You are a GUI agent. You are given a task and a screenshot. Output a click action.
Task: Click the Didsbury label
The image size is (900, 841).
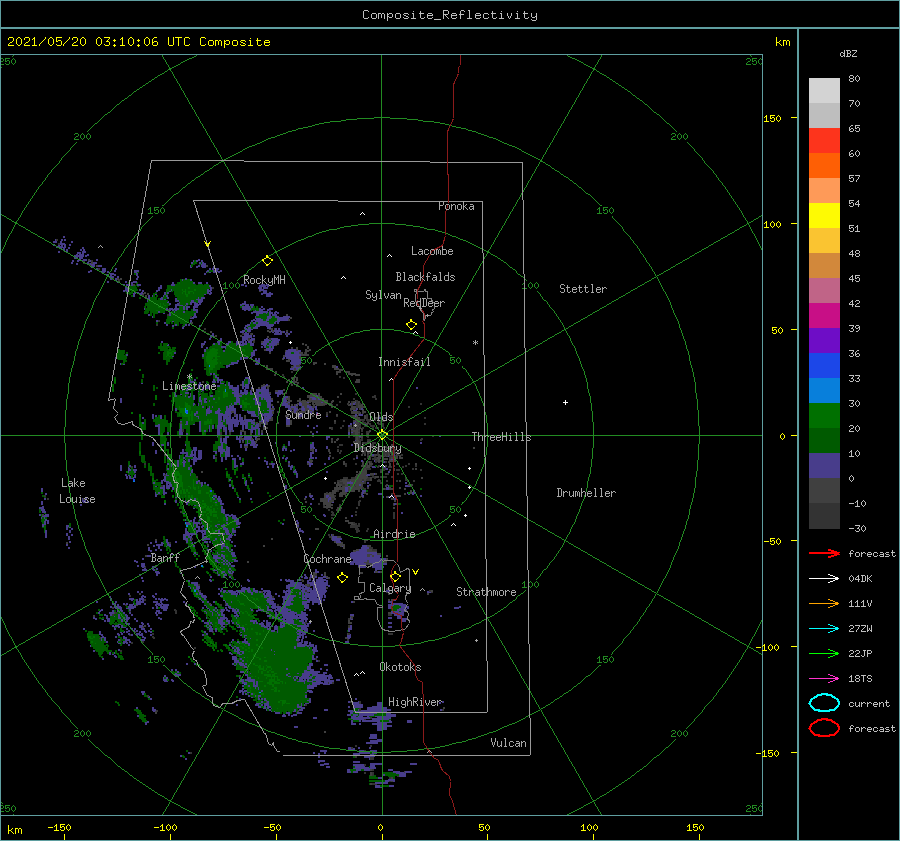pyautogui.click(x=377, y=448)
